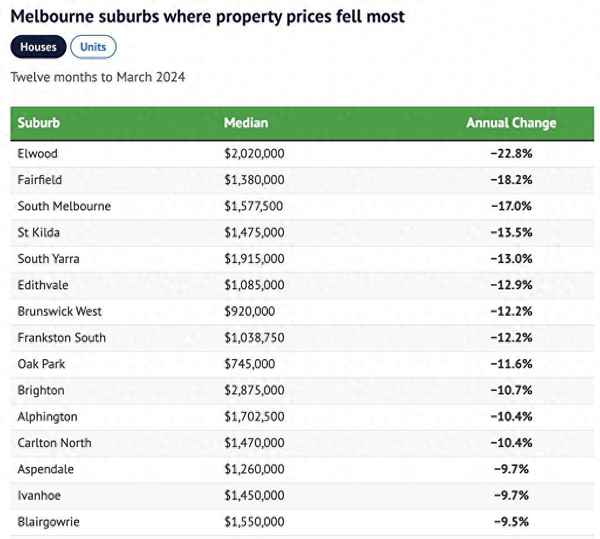Click Aspendale's −9.7% annual change
The height and width of the screenshot is (539, 600).
(511, 469)
